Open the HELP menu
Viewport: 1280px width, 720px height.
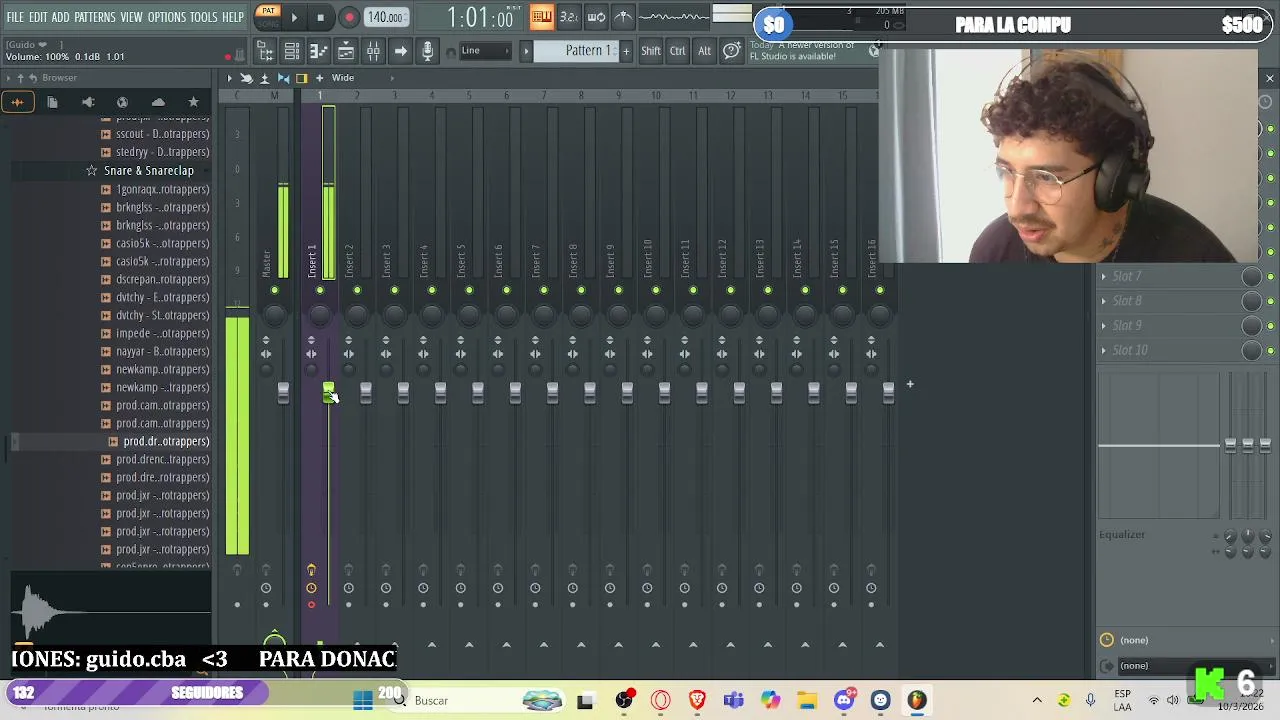pos(233,18)
